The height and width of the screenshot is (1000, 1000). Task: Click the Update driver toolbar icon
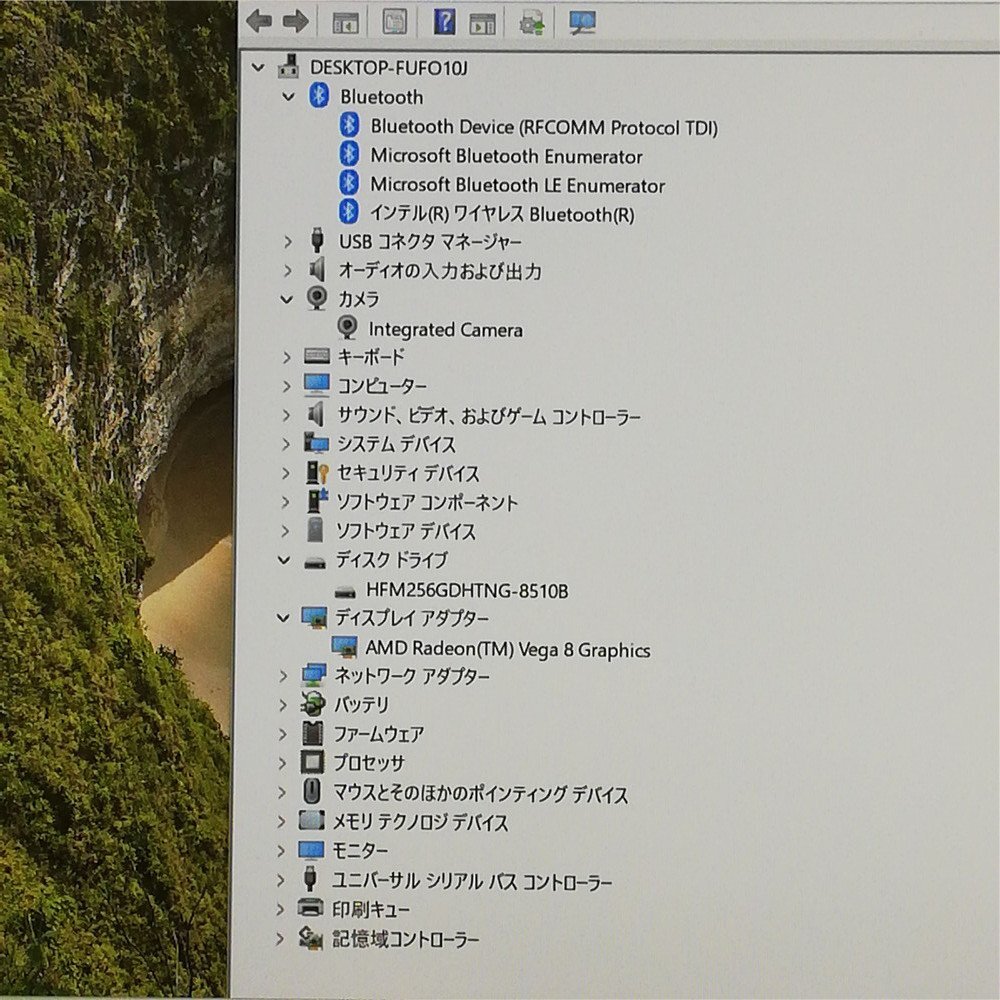[532, 23]
